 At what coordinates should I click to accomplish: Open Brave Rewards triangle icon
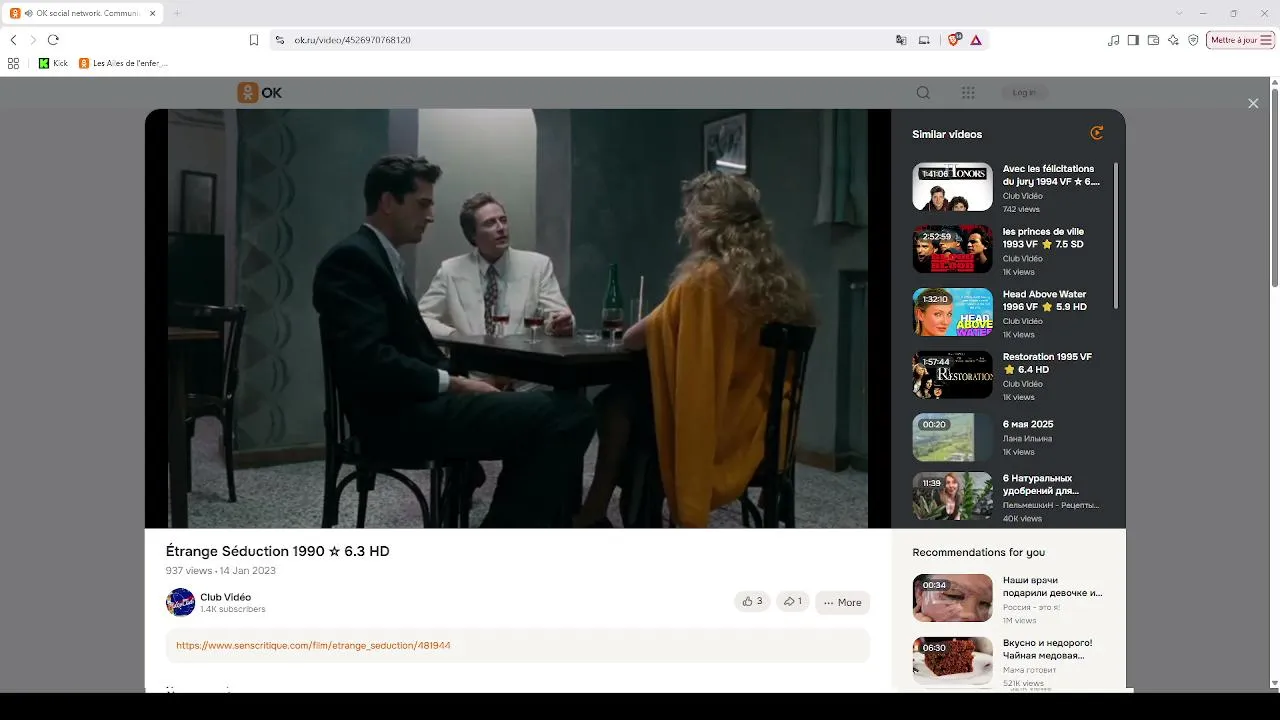(976, 40)
